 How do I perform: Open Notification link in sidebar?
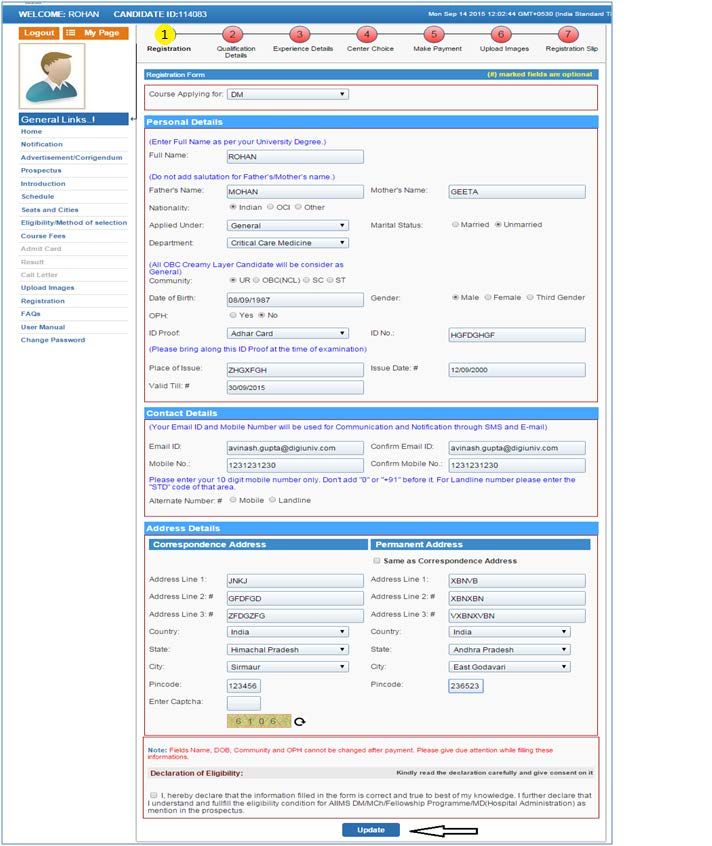point(42,145)
